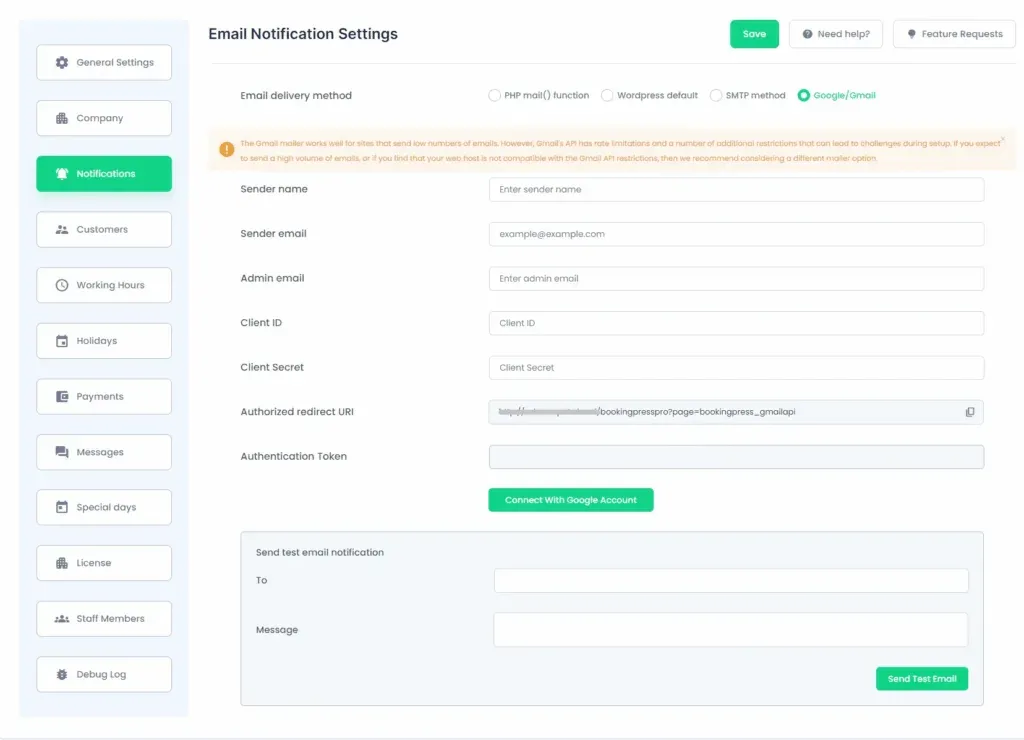Click the test email To field

[731, 580]
